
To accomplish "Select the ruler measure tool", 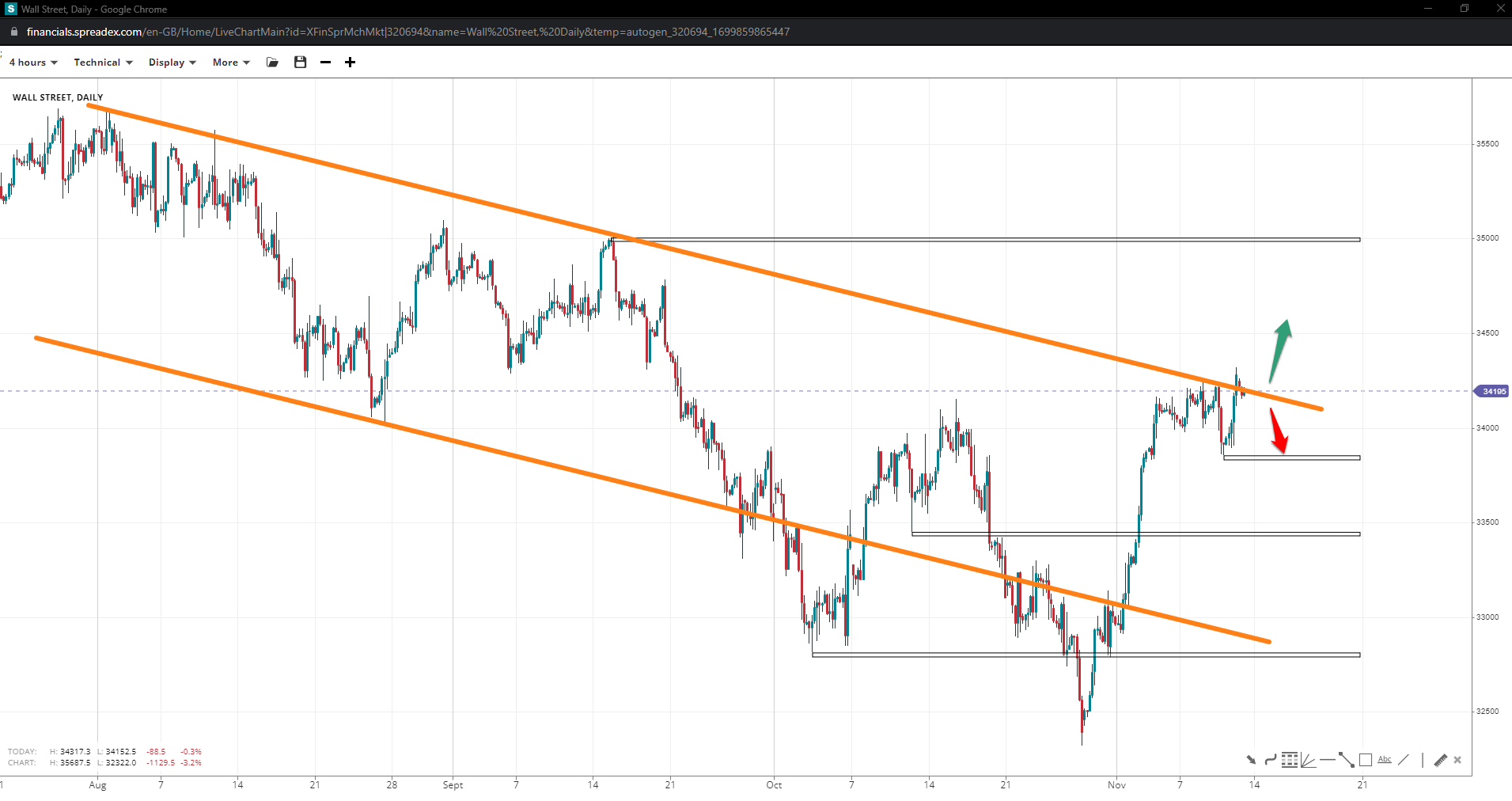I will coord(1440,760).
